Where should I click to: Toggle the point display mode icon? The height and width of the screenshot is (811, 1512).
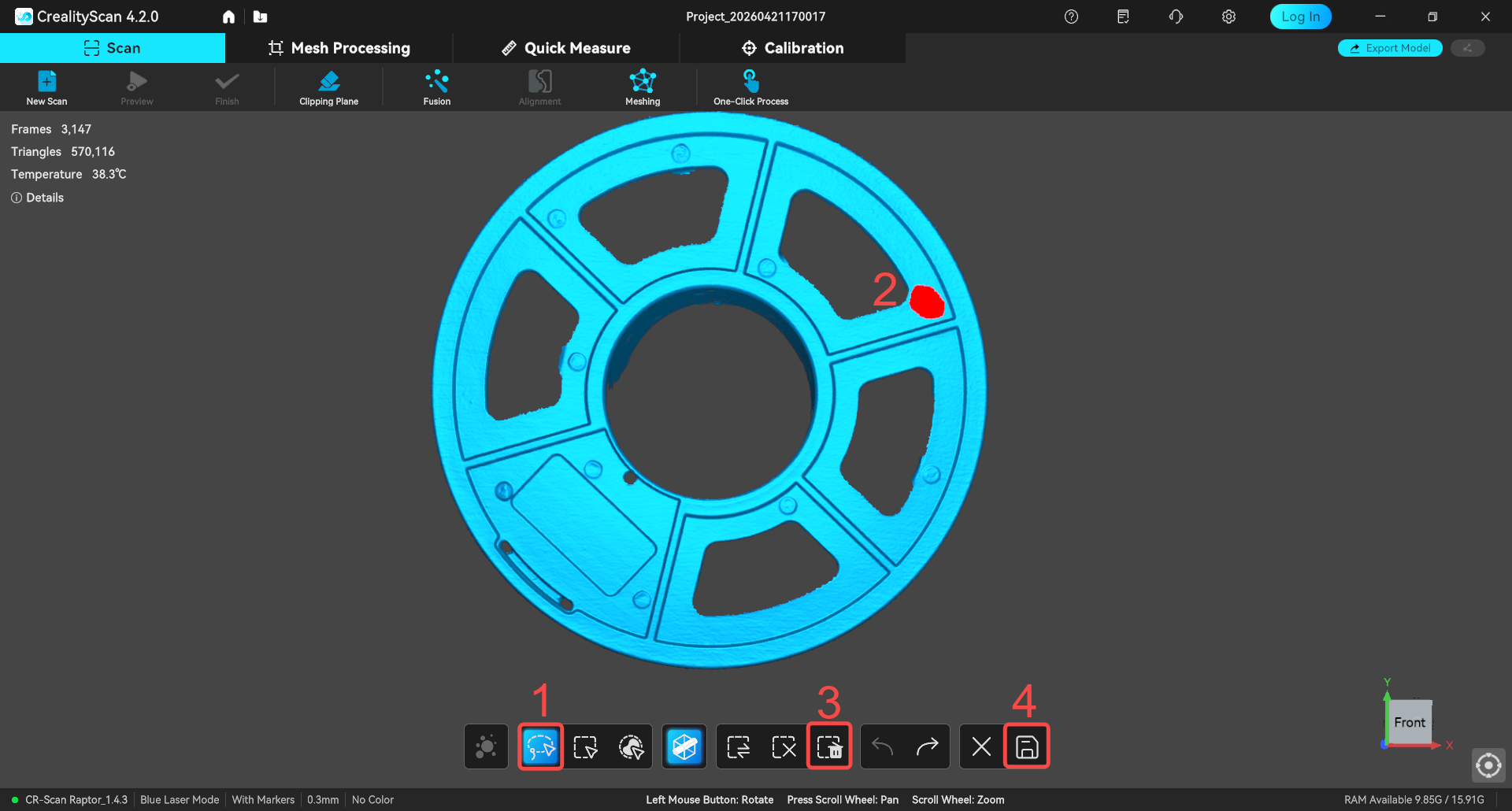(x=486, y=746)
